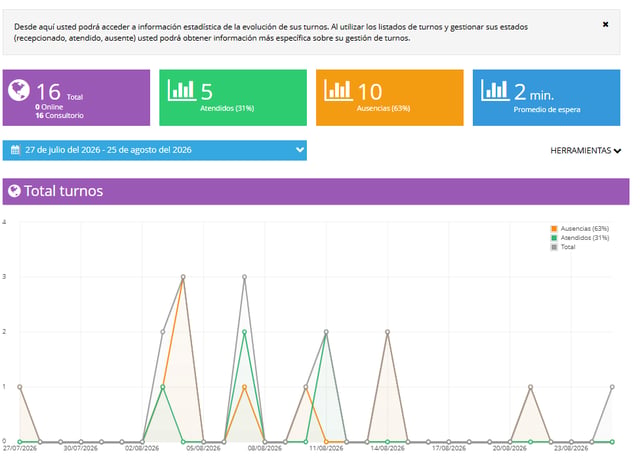This screenshot has height=472, width=640.
Task: Toggle Total series in chart legend
Action: click(563, 247)
